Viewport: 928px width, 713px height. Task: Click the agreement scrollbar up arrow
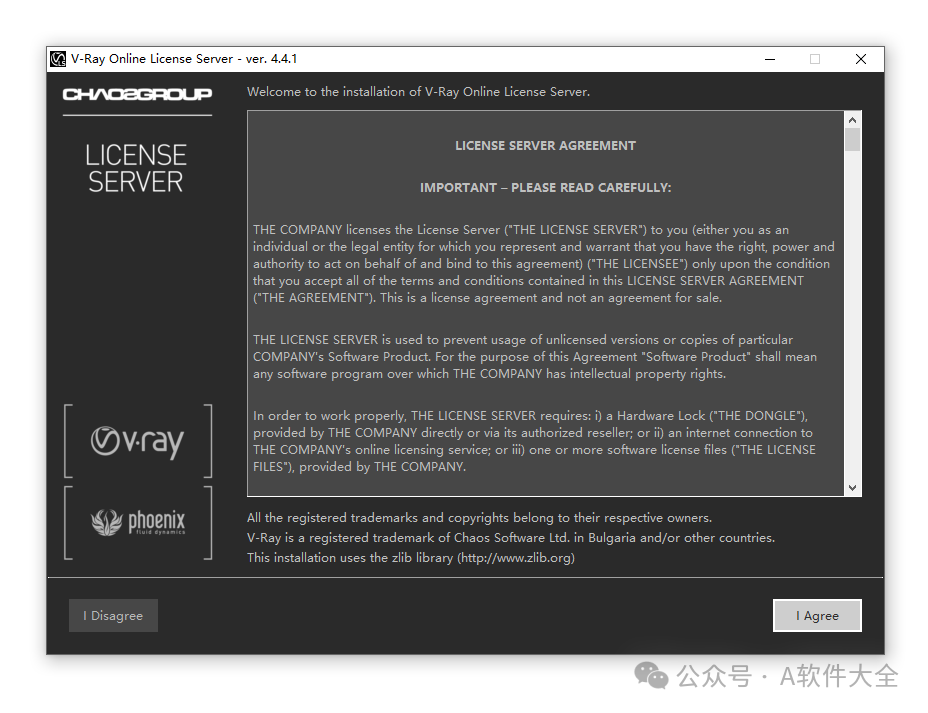click(852, 120)
